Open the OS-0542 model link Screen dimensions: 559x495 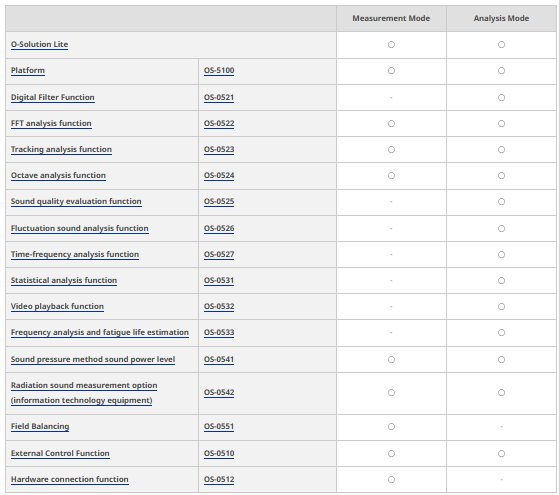coord(219,393)
